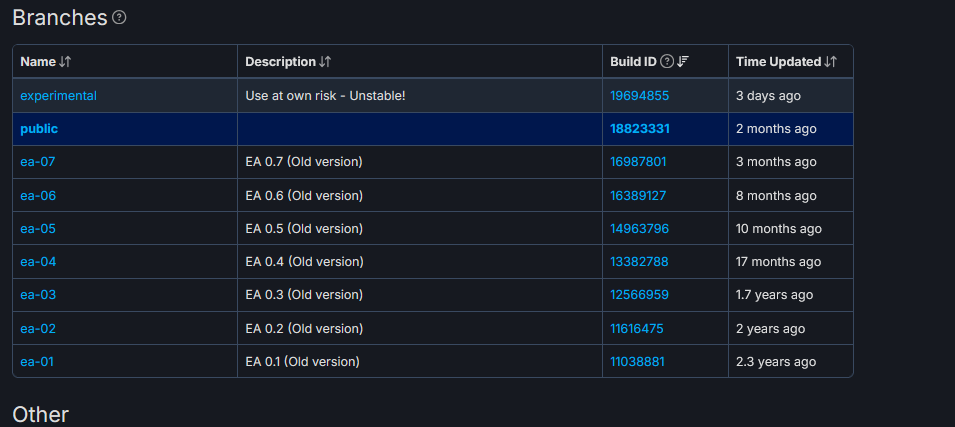This screenshot has height=427, width=955.
Task: Click the Time Updated sort arrows icon
Action: click(831, 62)
